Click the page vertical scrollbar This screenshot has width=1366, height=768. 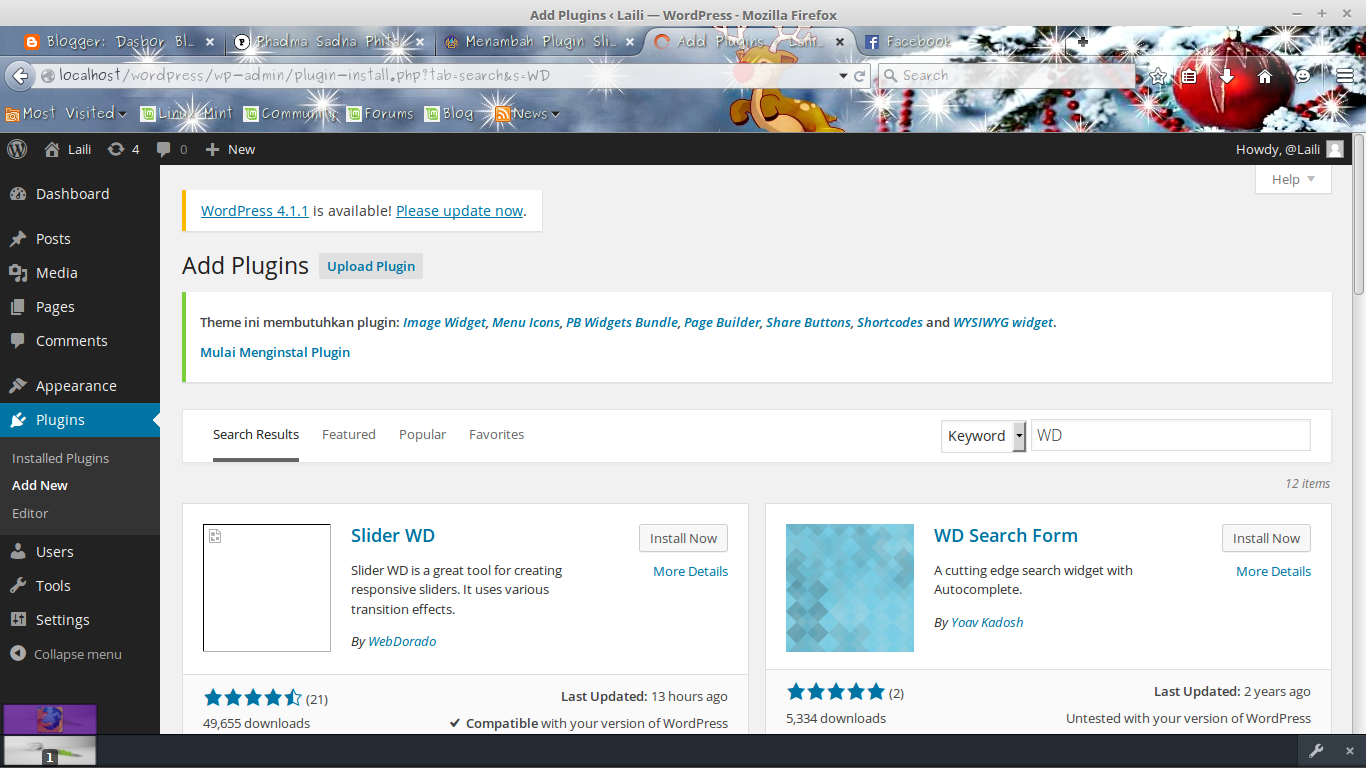1359,214
